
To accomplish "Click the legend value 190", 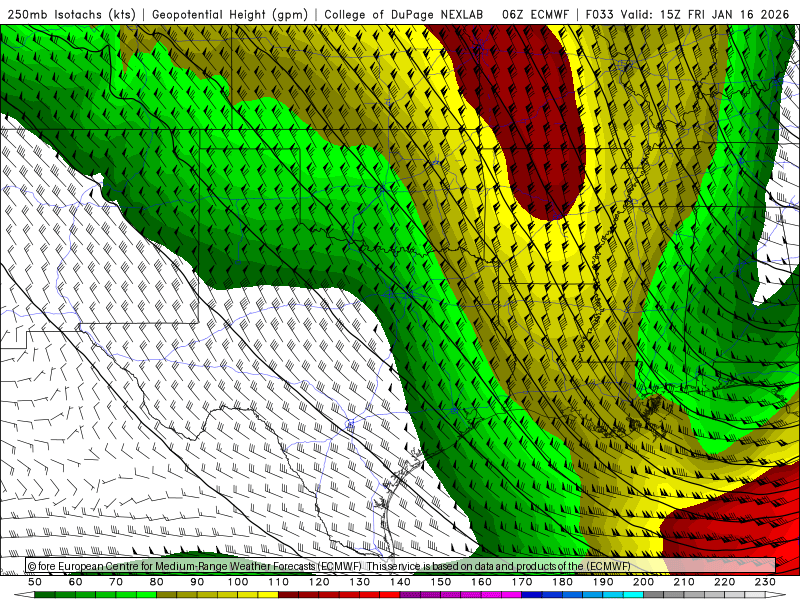I will (603, 582).
